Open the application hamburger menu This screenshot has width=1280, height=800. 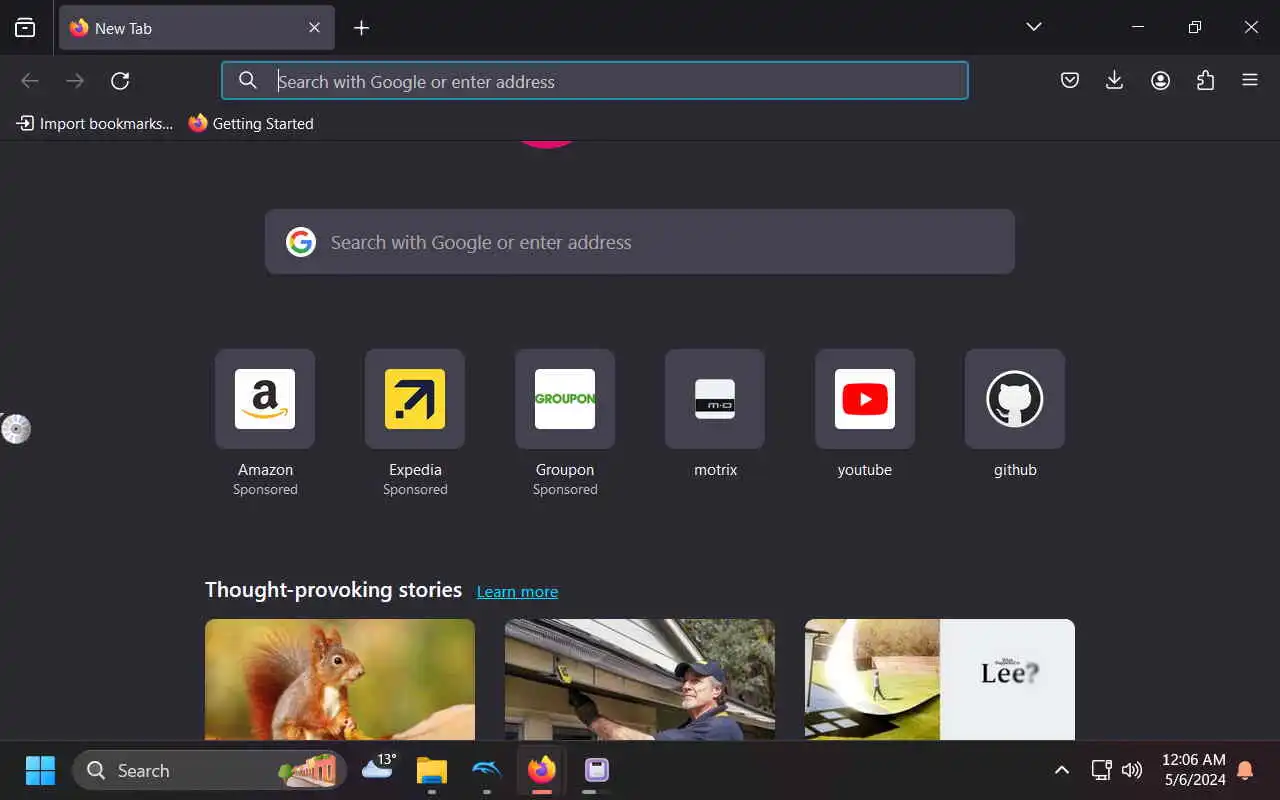click(1250, 81)
